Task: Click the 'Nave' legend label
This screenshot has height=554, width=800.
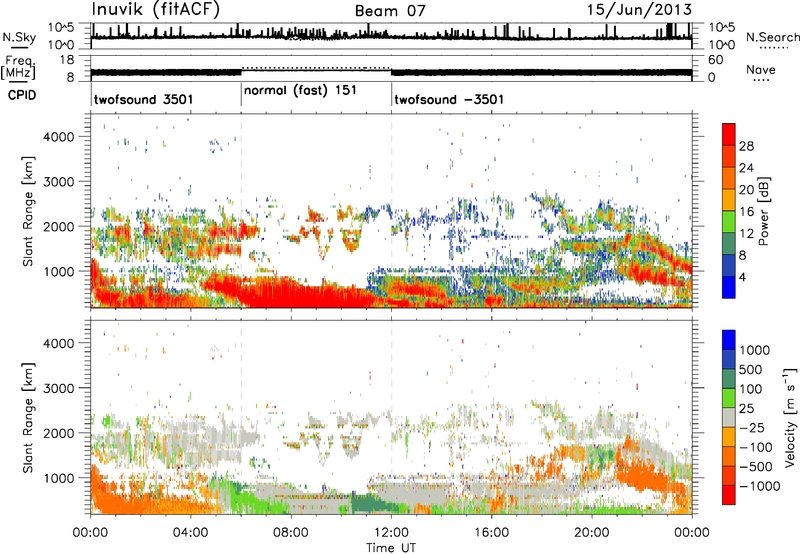Action: (761, 70)
